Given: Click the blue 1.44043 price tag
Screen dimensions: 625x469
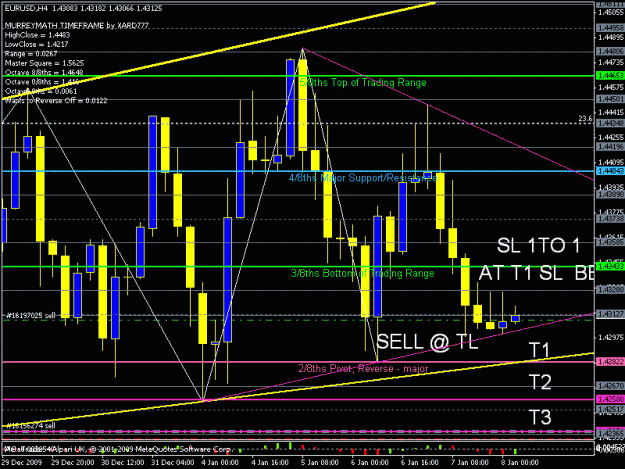Looking at the screenshot, I should tap(610, 171).
